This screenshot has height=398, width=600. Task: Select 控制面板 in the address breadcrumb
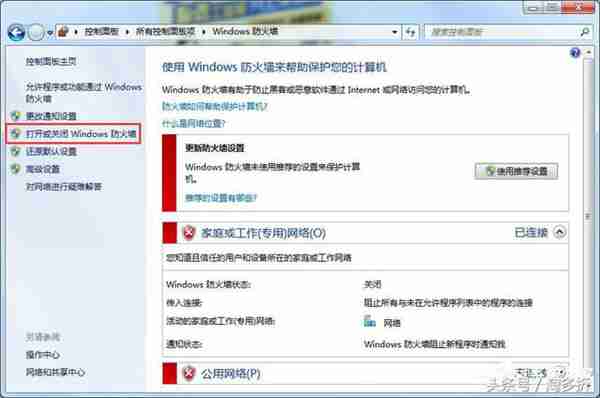tap(101, 31)
